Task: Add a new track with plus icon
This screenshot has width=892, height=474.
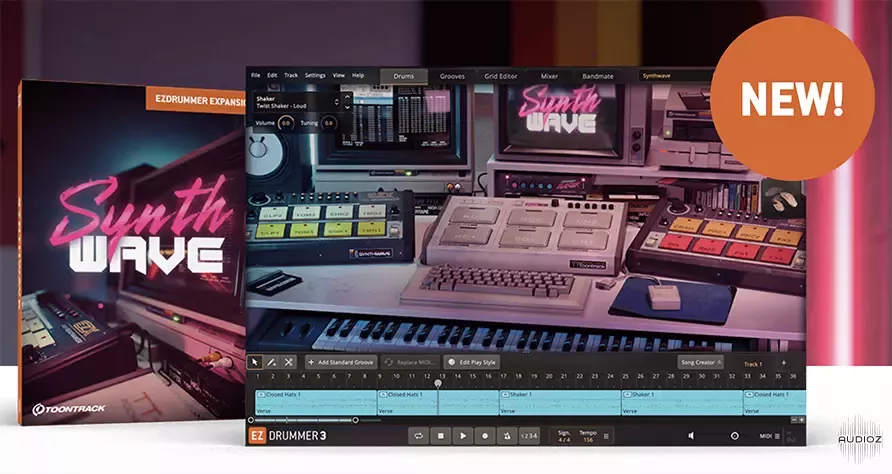Action: tap(783, 362)
